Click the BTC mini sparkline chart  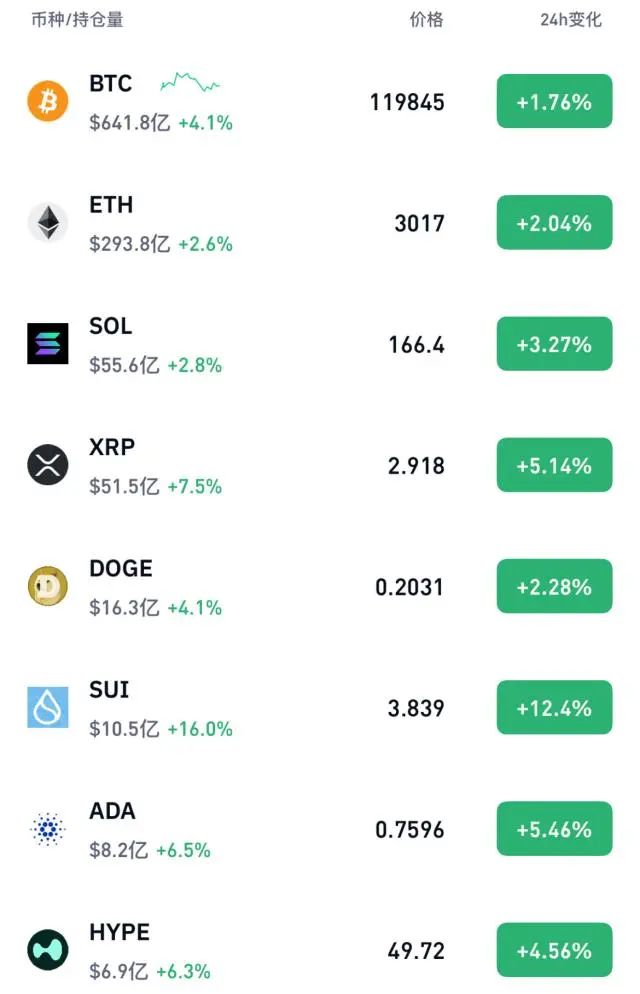(x=190, y=82)
